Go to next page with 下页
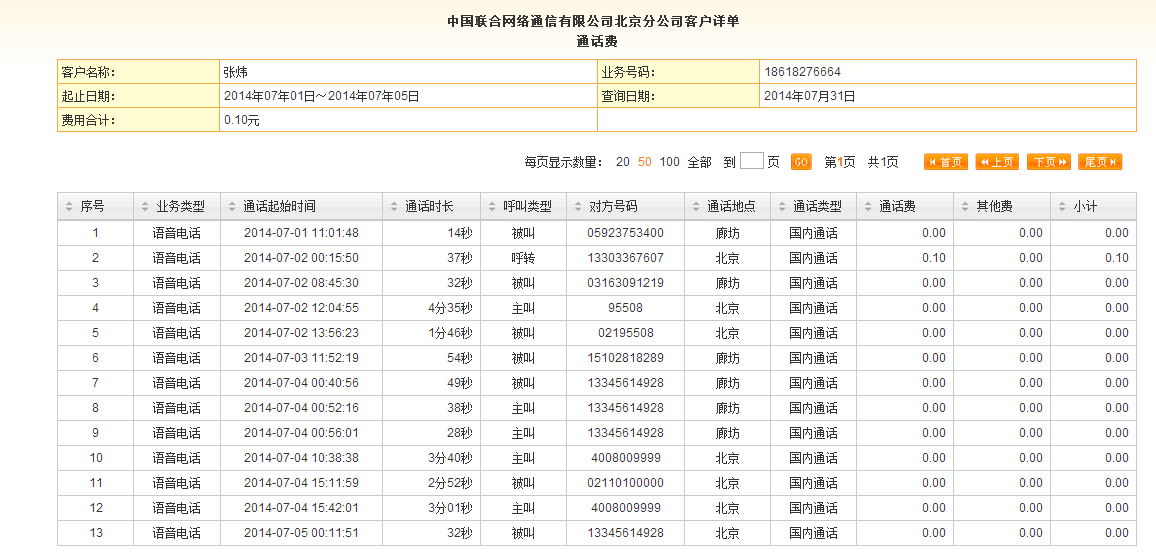This screenshot has height=556, width=1156. coord(1048,162)
